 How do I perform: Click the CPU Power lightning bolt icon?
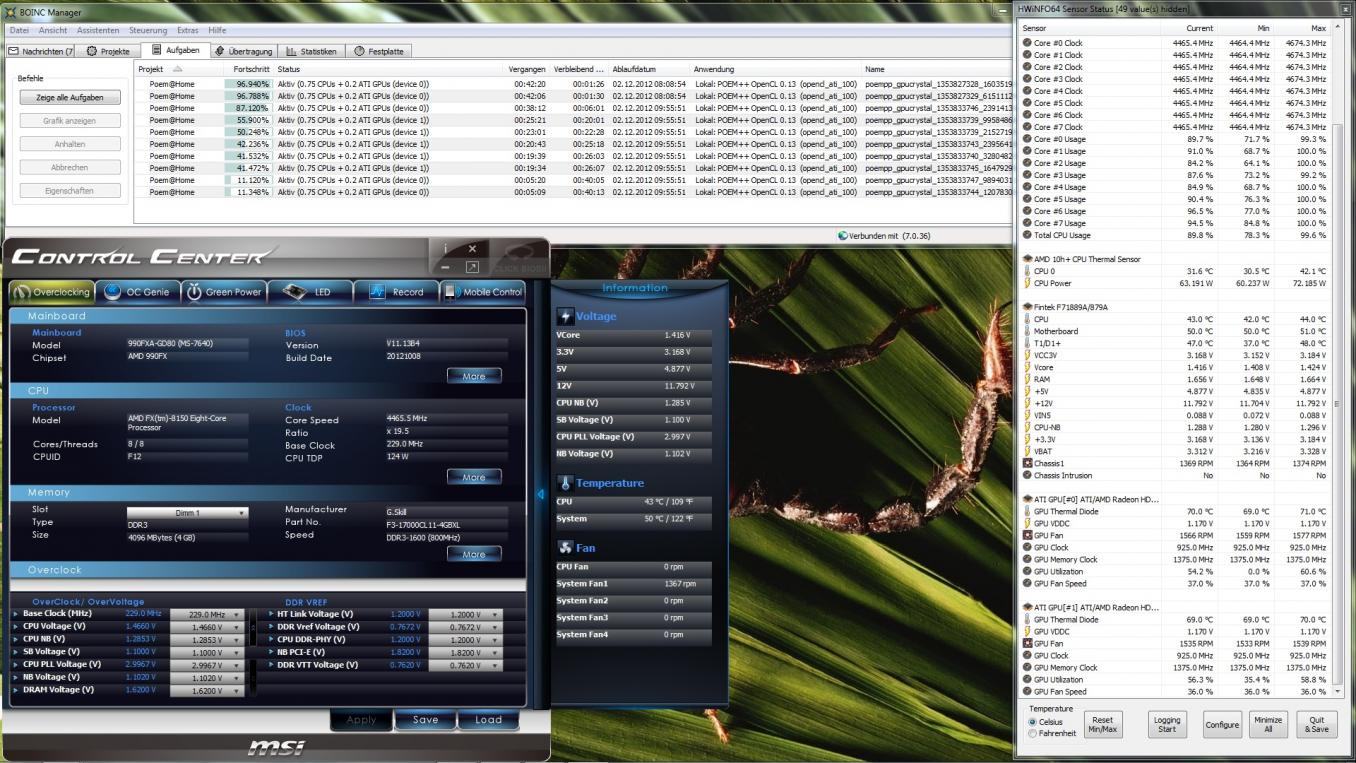[x=1027, y=283]
